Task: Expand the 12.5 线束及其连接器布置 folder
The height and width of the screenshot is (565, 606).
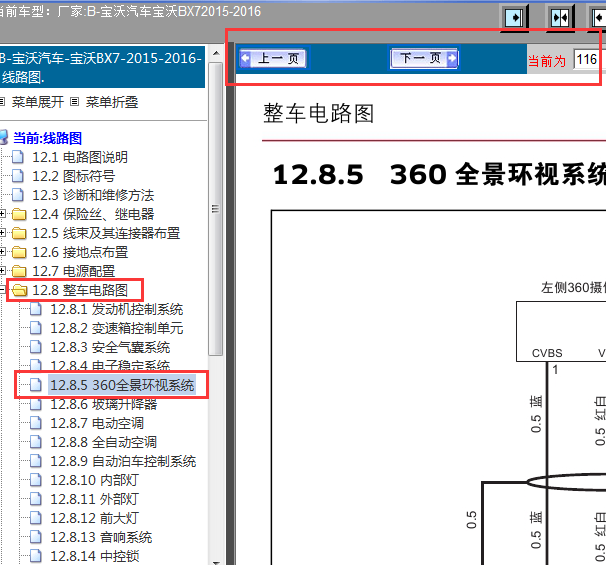Action: tap(2, 233)
